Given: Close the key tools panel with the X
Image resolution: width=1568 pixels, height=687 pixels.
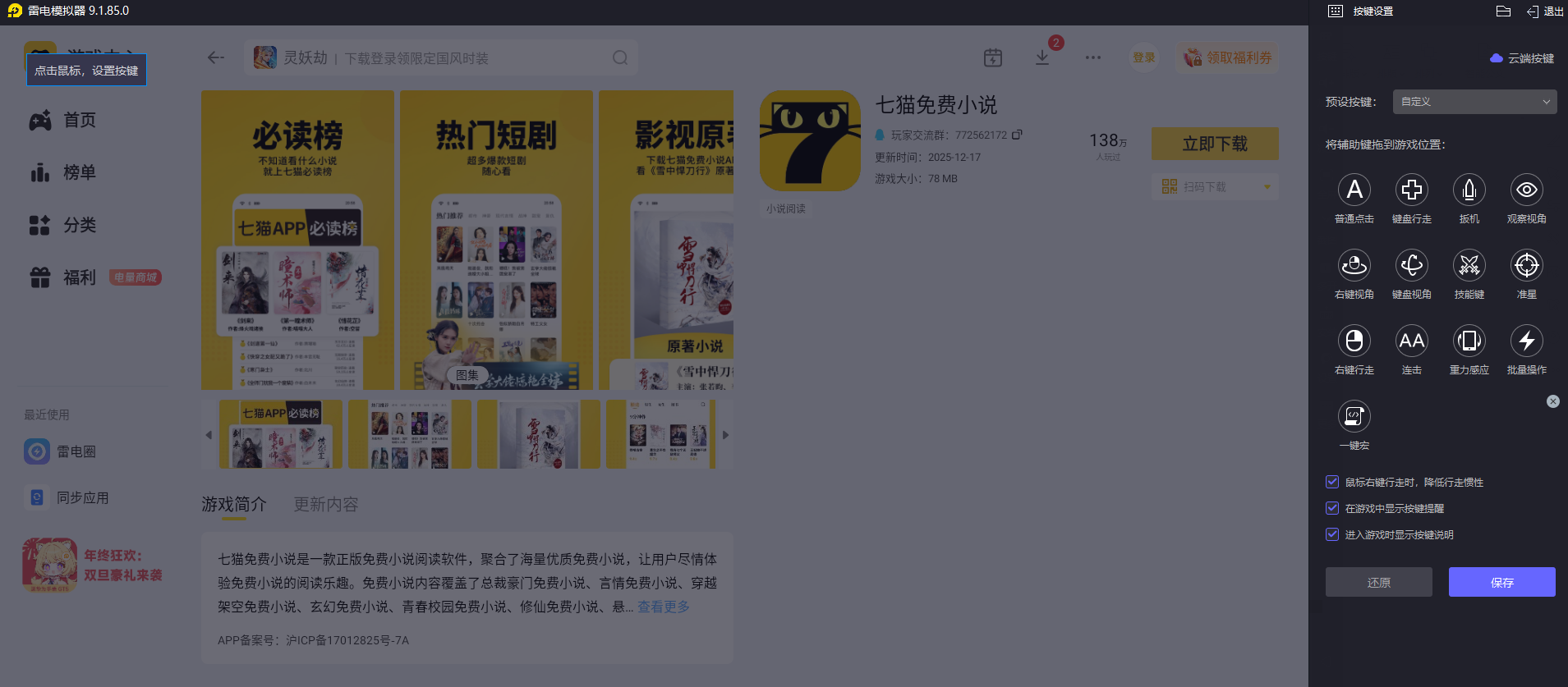Looking at the screenshot, I should [x=1553, y=401].
